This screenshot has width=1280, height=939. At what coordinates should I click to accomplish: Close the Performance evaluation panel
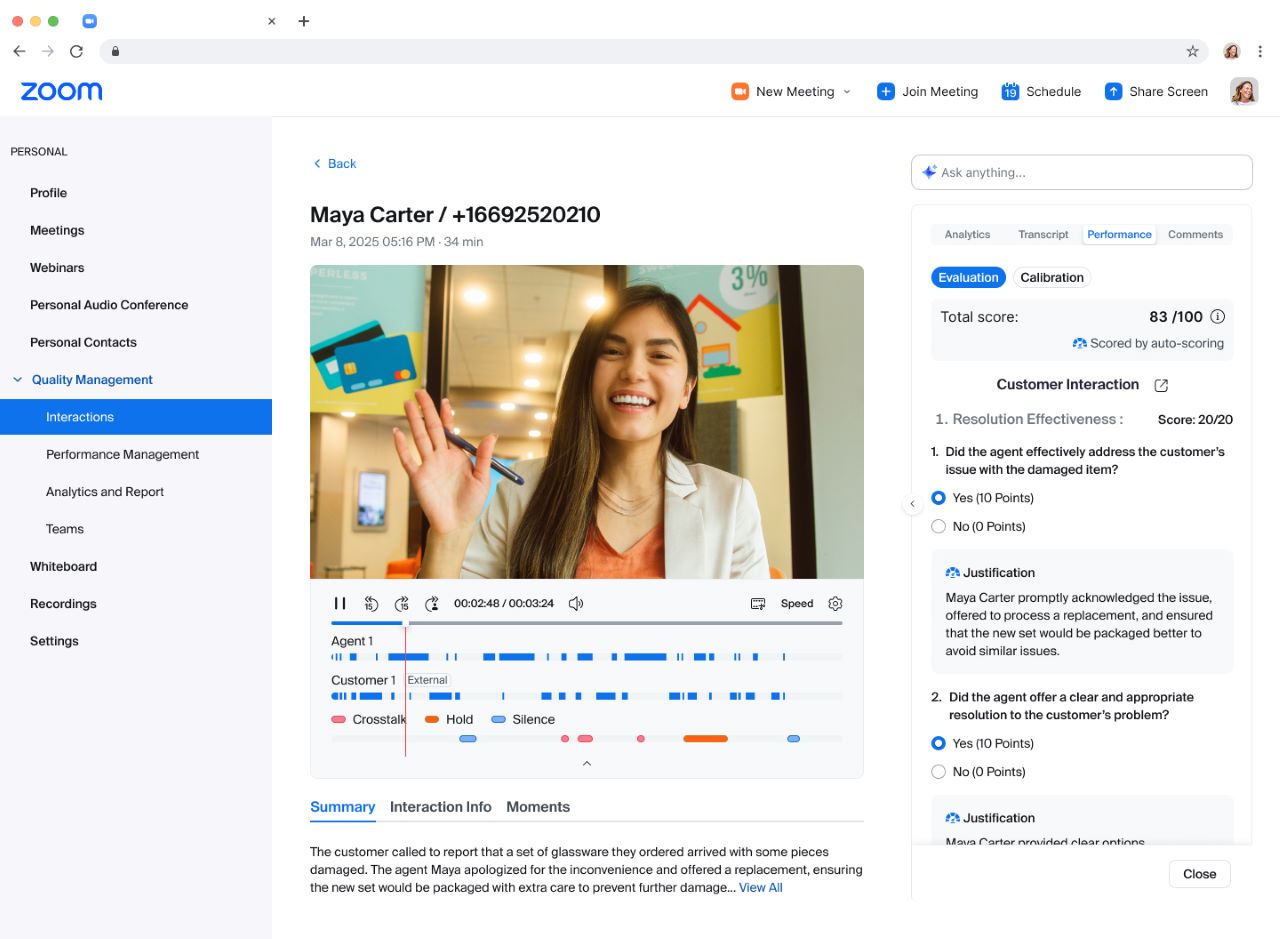(1199, 873)
